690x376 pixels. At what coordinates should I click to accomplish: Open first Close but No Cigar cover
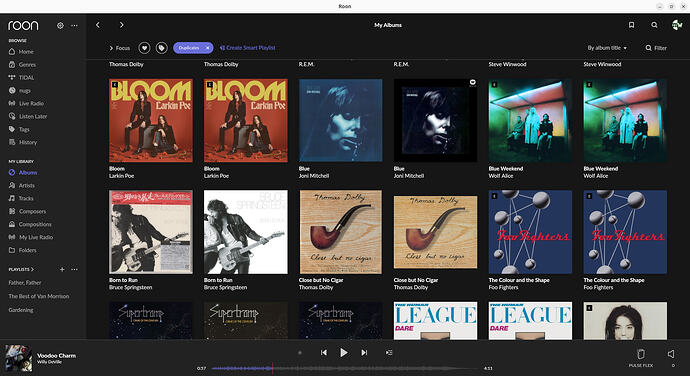(x=341, y=232)
